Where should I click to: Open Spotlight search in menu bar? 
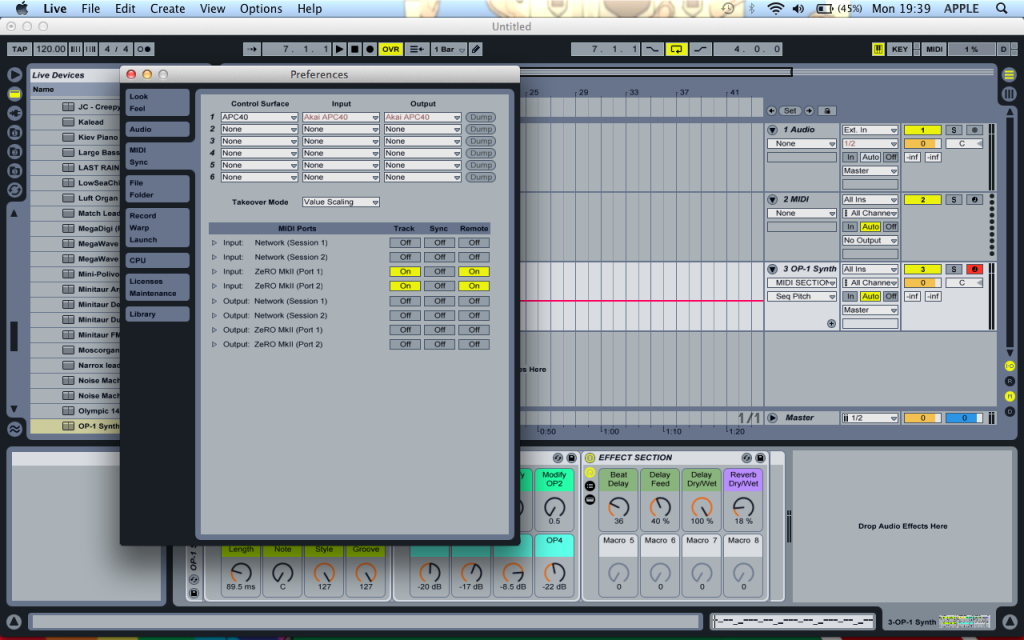(1001, 8)
